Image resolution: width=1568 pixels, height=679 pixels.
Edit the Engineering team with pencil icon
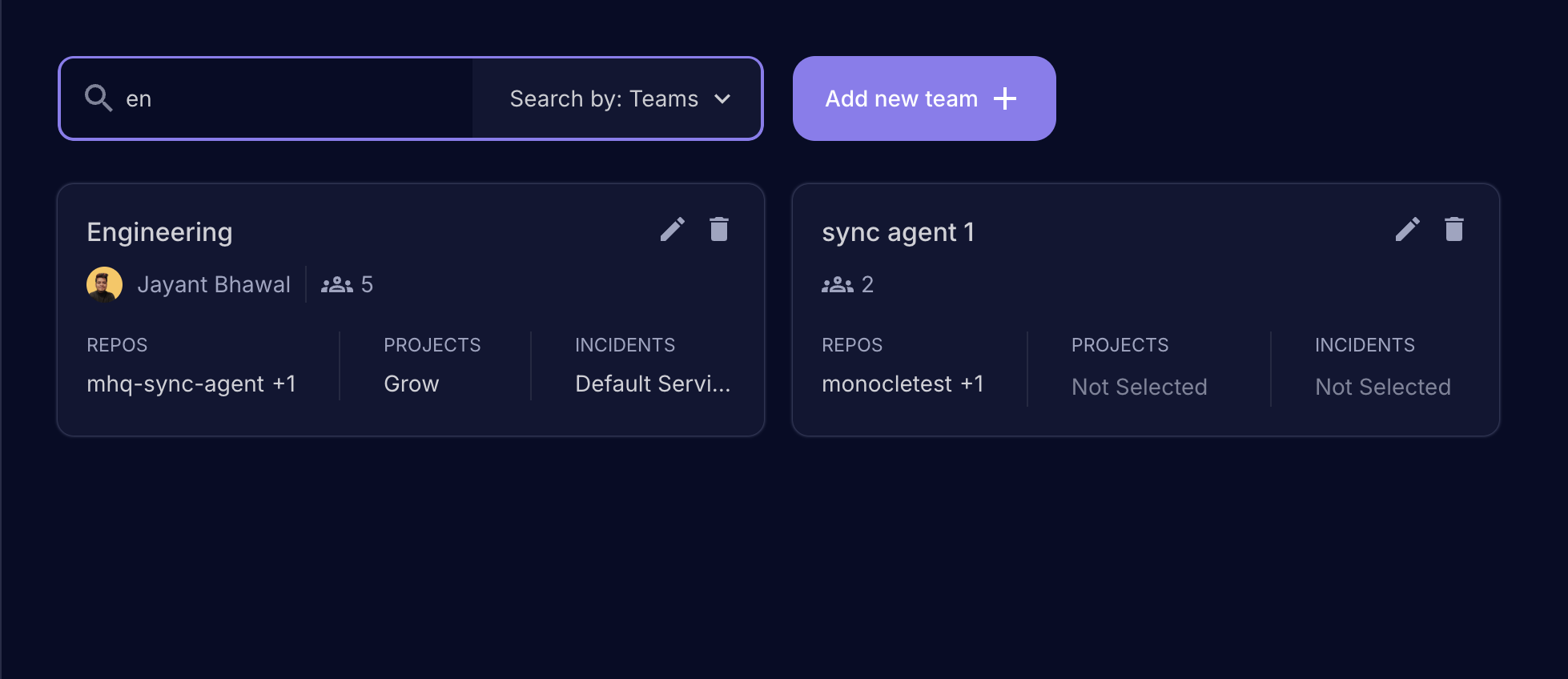[x=672, y=230]
